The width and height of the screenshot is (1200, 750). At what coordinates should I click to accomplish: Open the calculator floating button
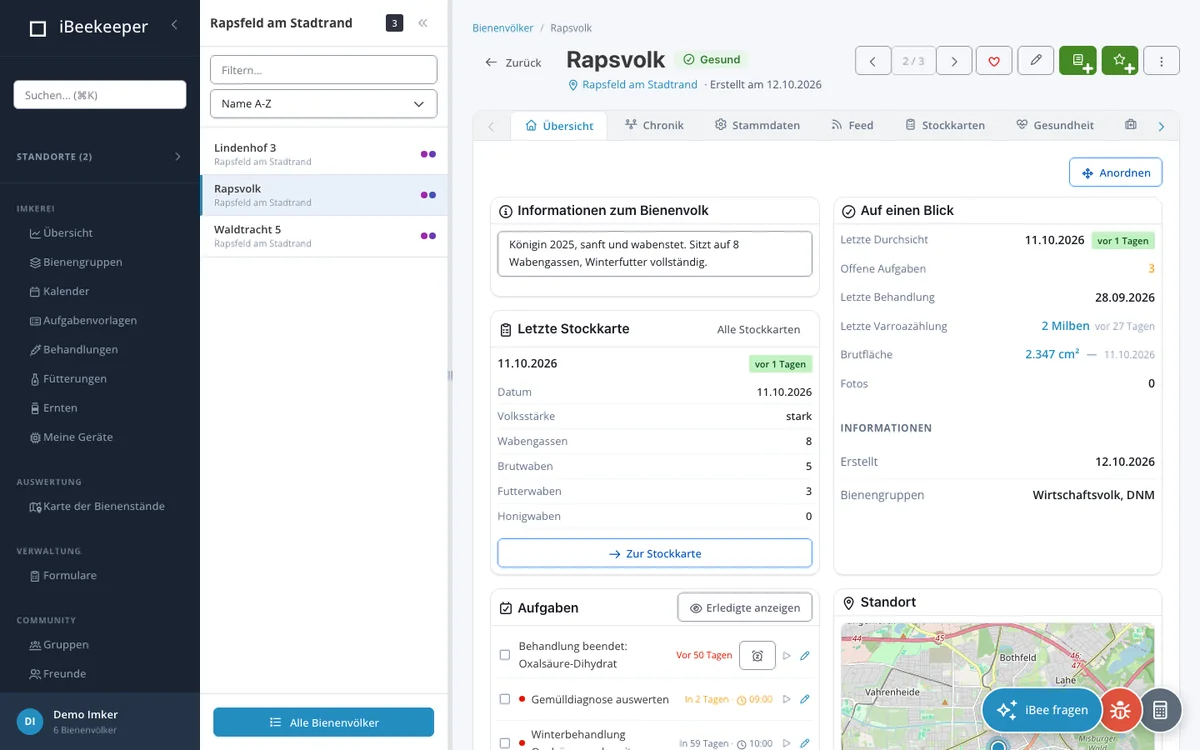tap(1160, 710)
